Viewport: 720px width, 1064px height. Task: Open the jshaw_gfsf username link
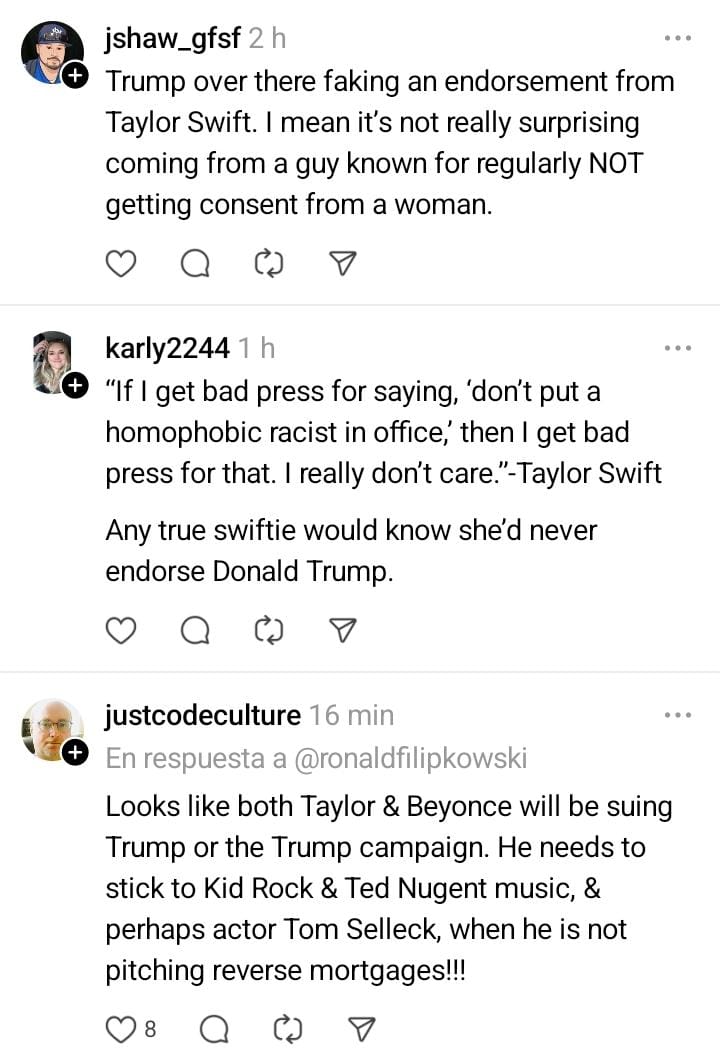pyautogui.click(x=172, y=38)
